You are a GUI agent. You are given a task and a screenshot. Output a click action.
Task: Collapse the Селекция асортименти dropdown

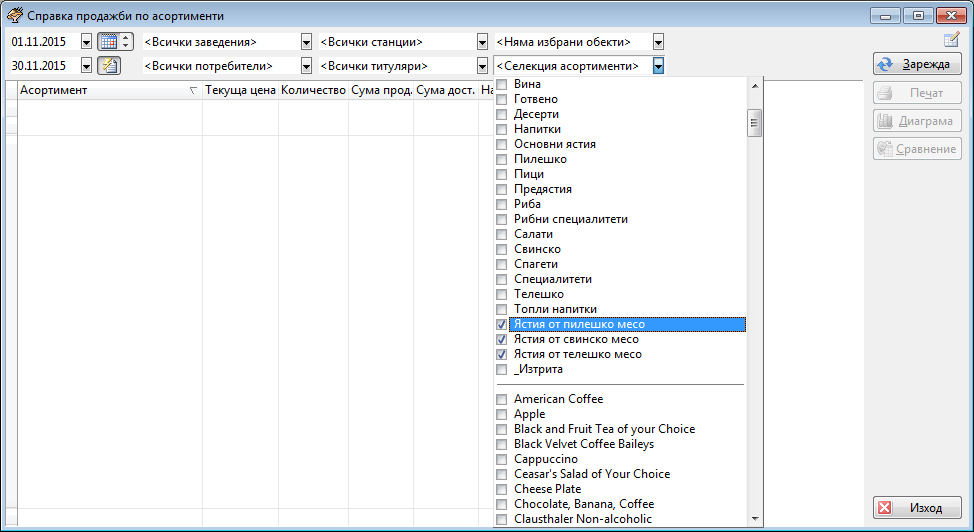click(658, 66)
